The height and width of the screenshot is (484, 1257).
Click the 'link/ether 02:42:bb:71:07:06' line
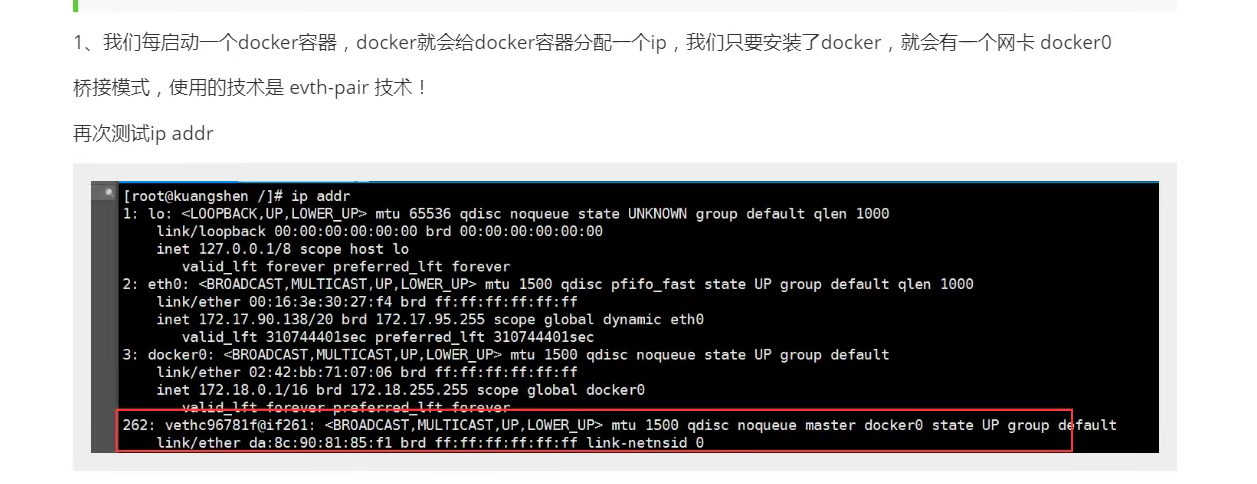(367, 372)
